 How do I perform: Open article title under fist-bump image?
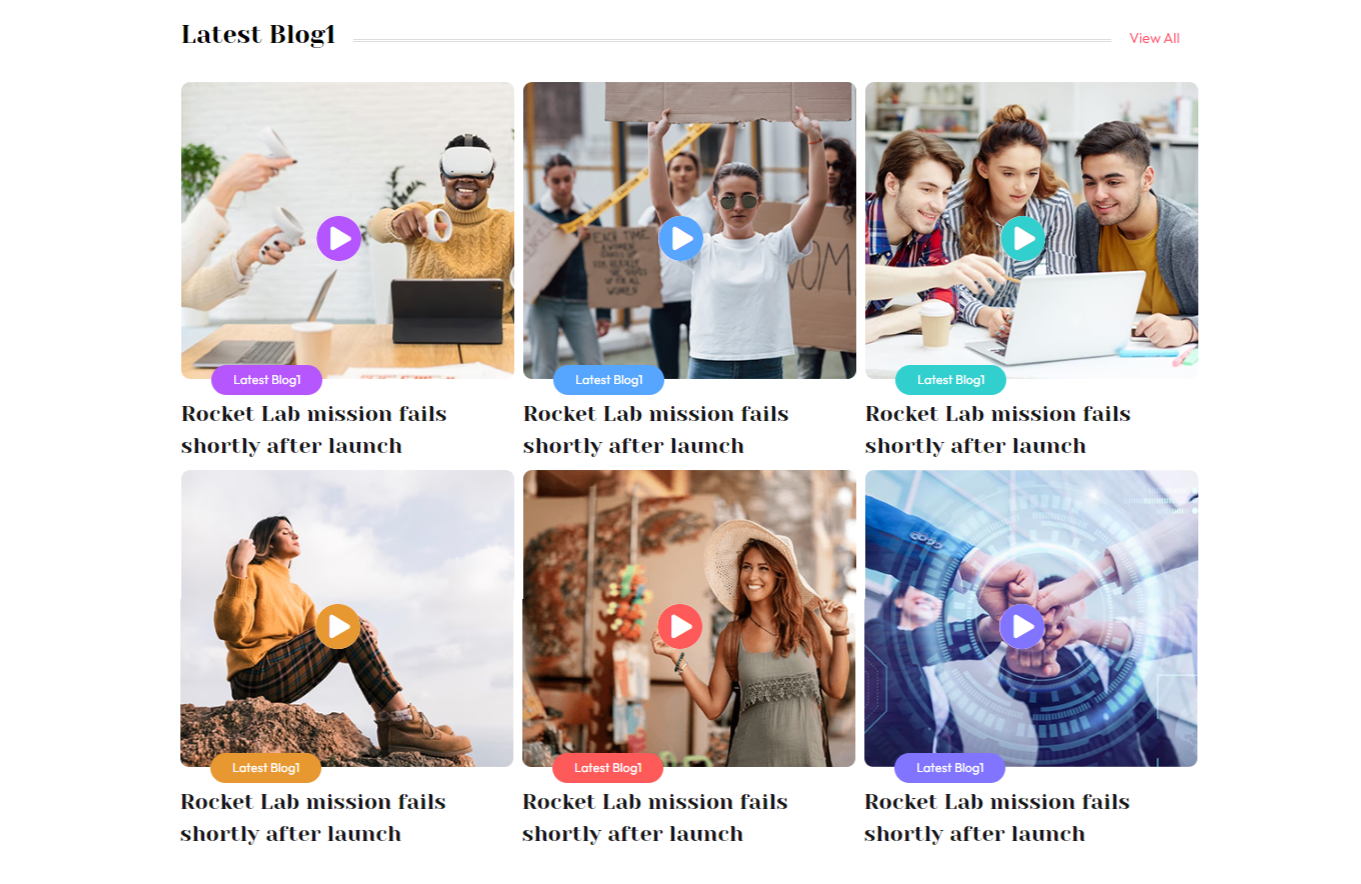pos(997,818)
